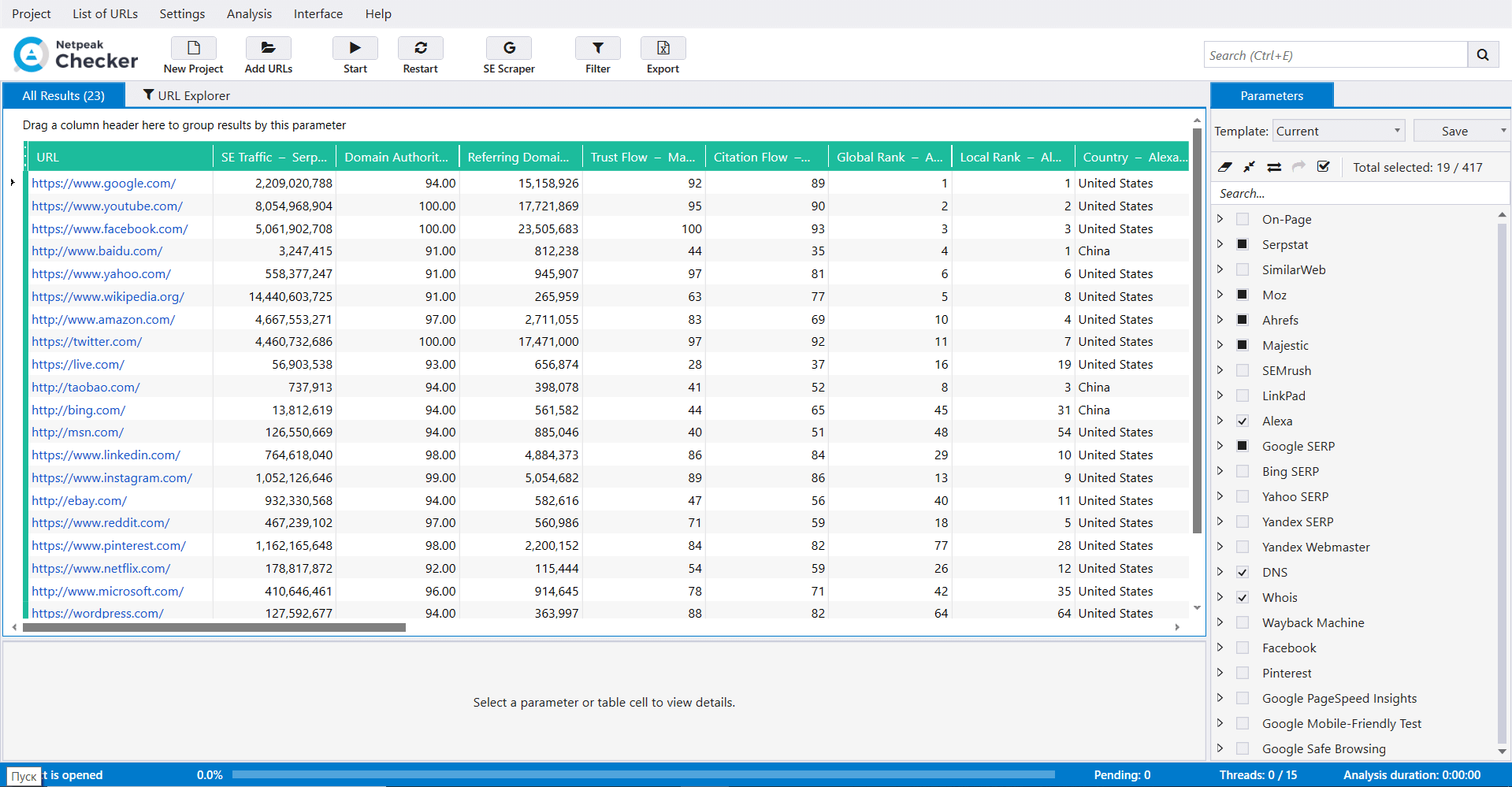
Task: Click the Netpeak Checker logo
Action: [76, 54]
